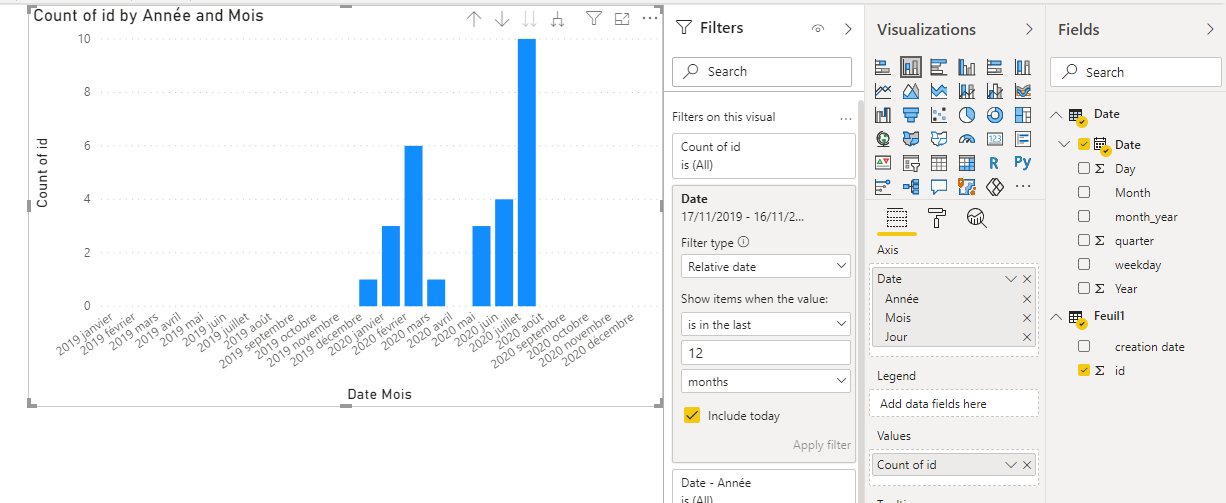Image resolution: width=1226 pixels, height=503 pixels.
Task: Select the Line chart visual
Action: [883, 91]
